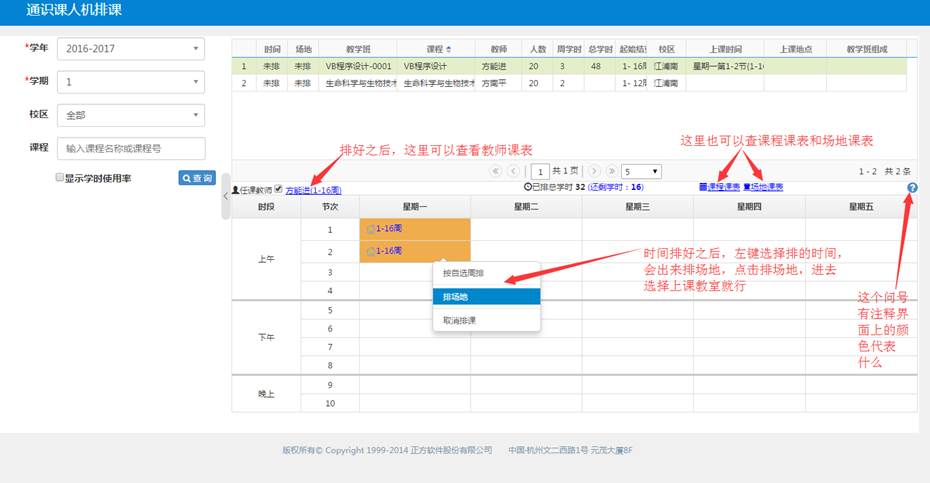Click the clock icon in Monday period 1 cell
Screen dimensions: 930x483
[x=370, y=229]
